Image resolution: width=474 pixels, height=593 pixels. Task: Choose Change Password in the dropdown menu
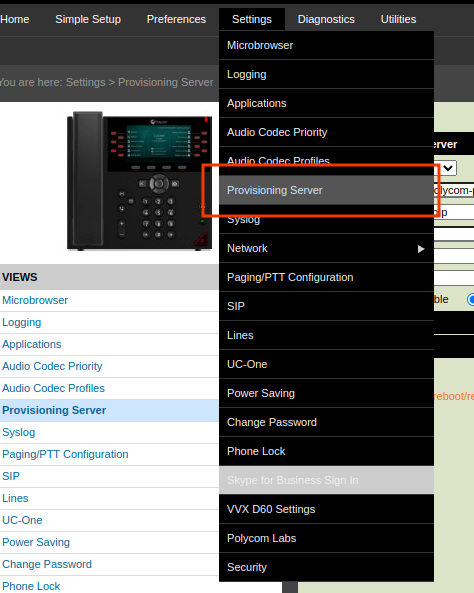click(326, 422)
